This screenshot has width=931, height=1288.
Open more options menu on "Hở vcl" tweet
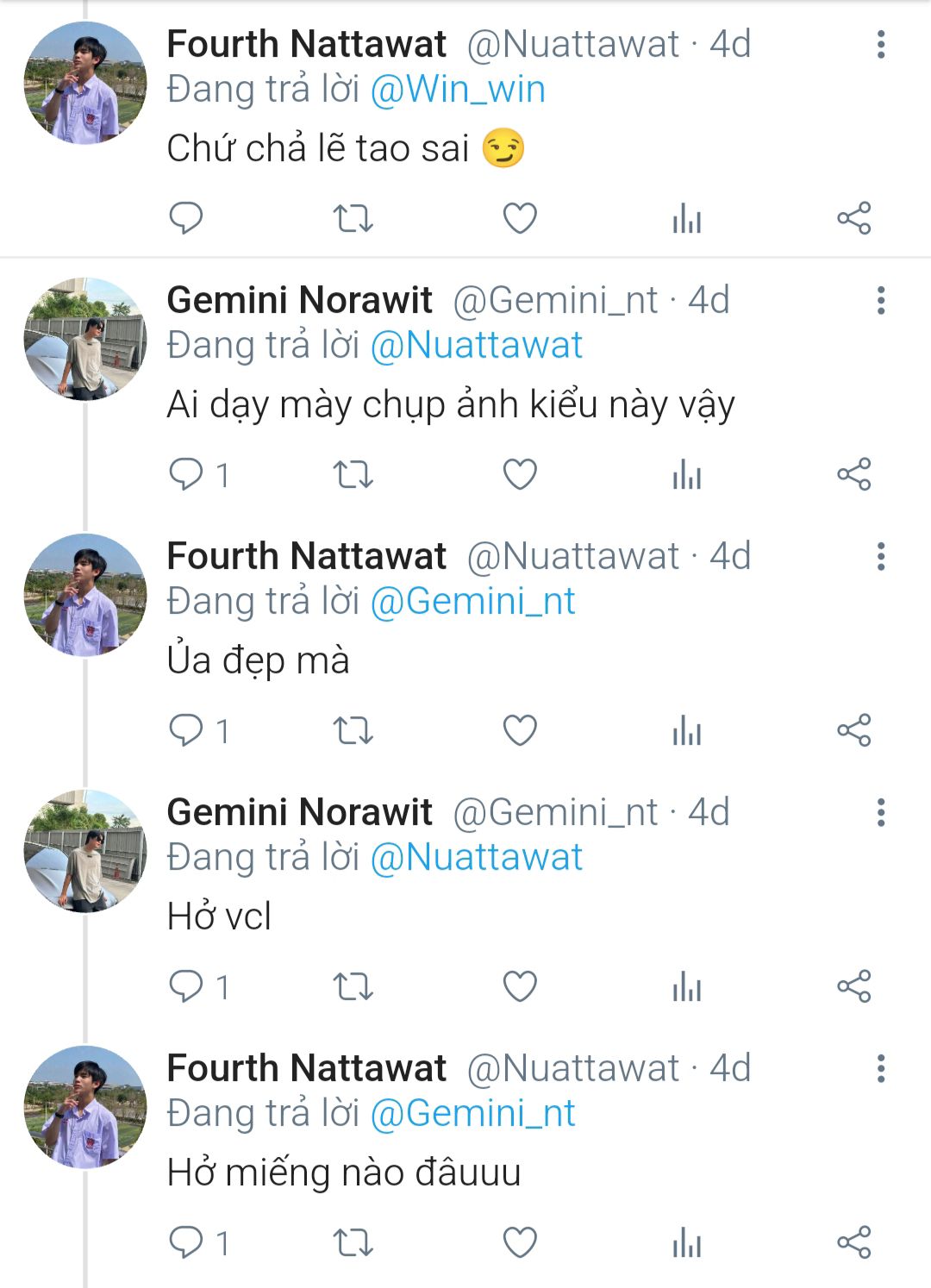[x=880, y=812]
